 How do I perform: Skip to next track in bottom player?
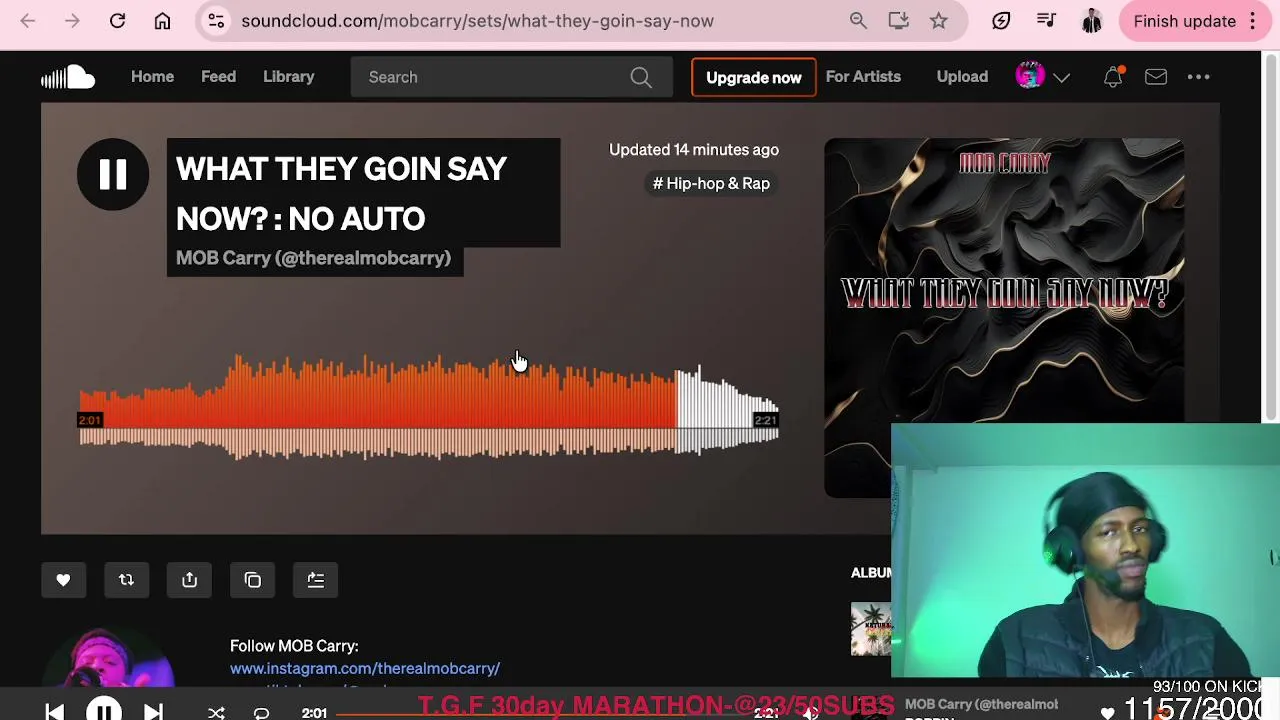point(153,712)
